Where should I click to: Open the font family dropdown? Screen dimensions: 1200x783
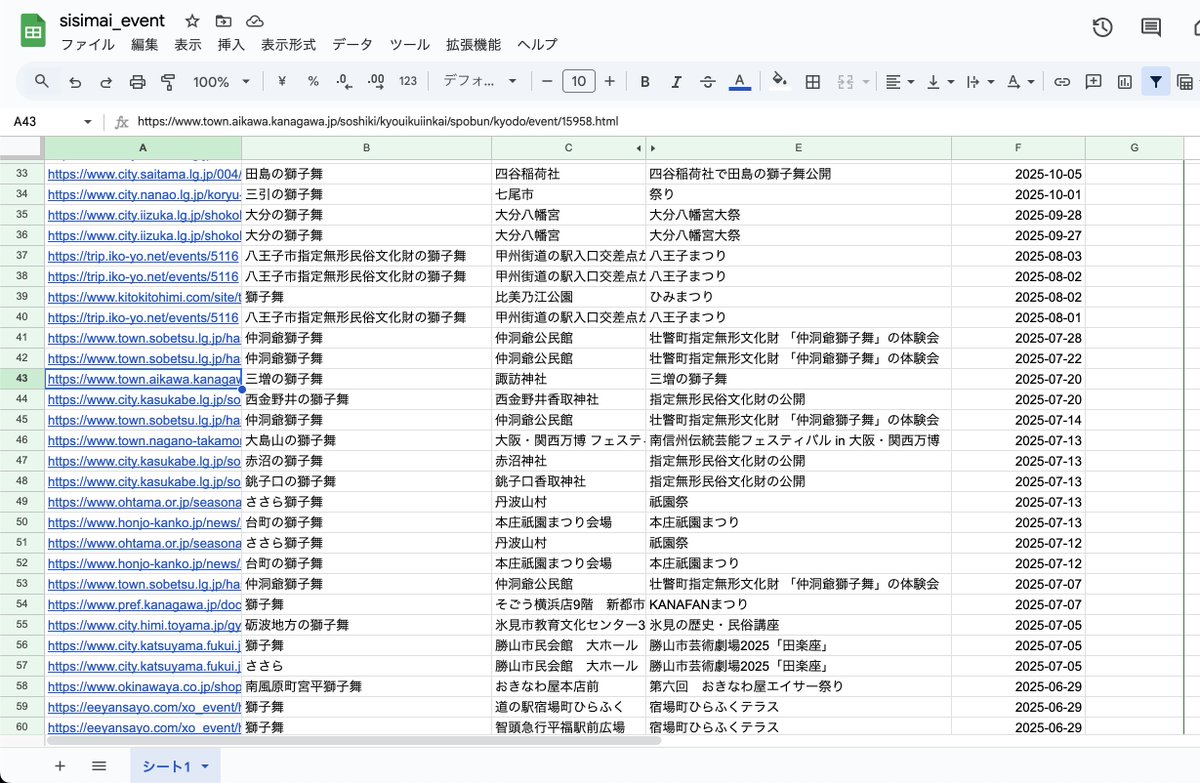click(x=480, y=81)
